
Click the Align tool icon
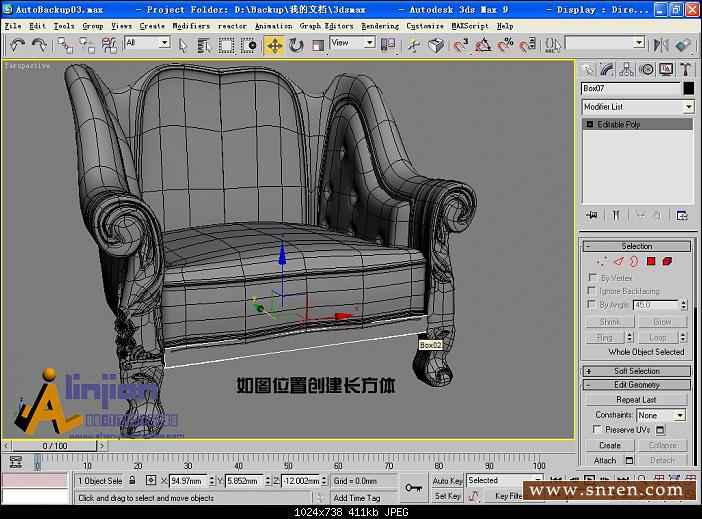(683, 45)
